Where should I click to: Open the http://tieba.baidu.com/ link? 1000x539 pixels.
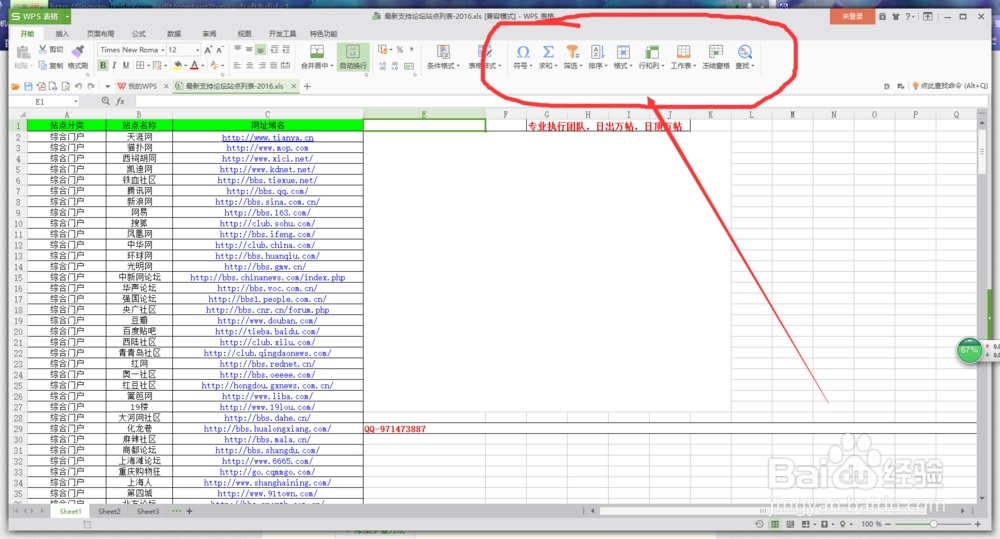(x=267, y=332)
